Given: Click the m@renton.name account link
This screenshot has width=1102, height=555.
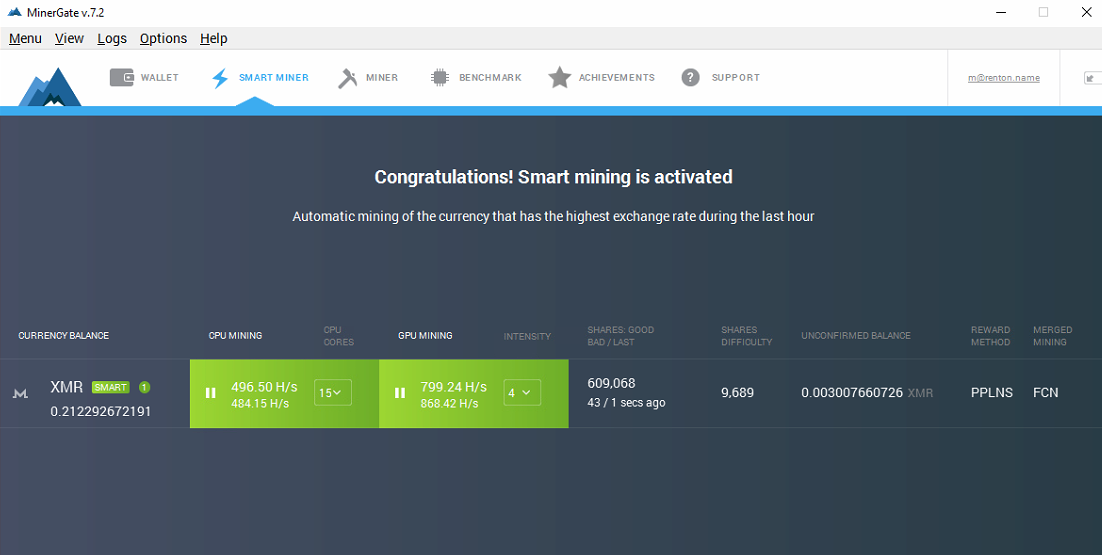Looking at the screenshot, I should [x=1004, y=78].
